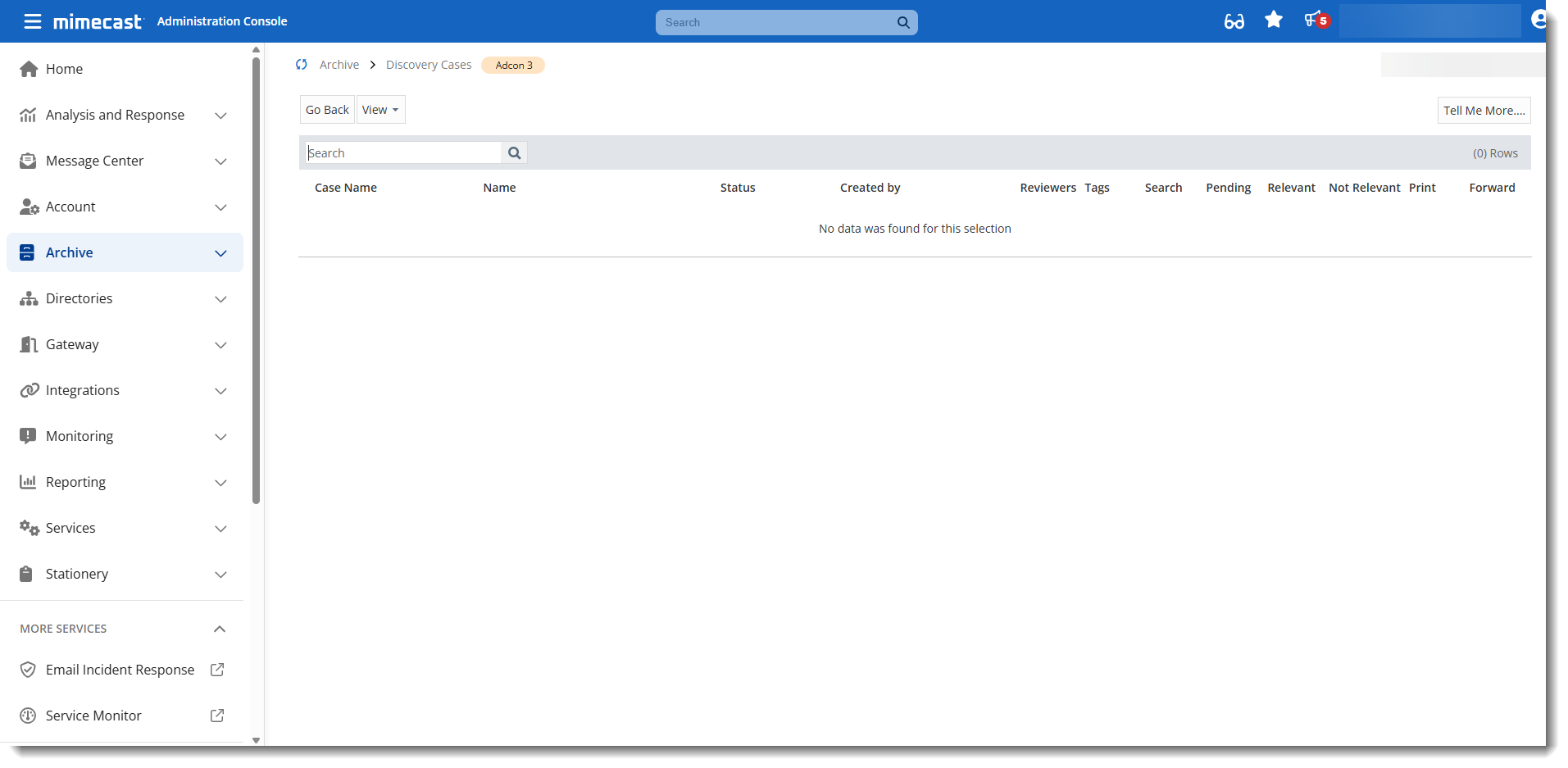Open the hamburger menu in the top bar

point(32,21)
